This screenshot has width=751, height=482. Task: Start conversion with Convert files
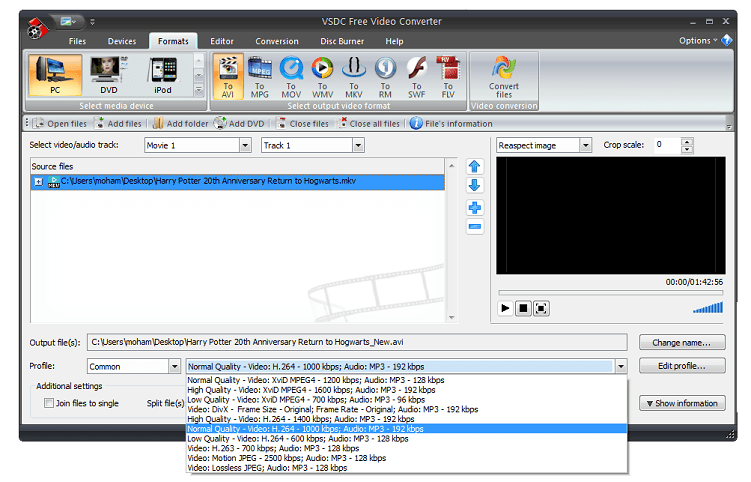504,77
